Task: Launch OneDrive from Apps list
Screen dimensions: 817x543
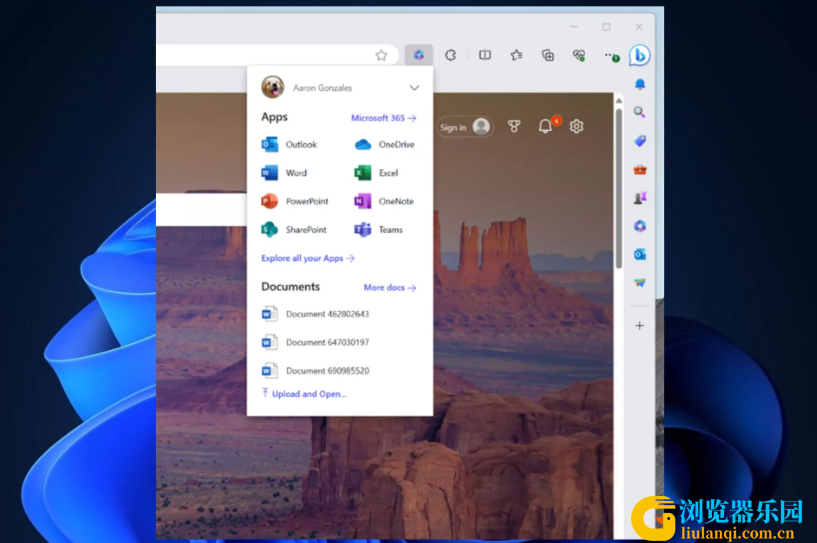Action: [385, 144]
